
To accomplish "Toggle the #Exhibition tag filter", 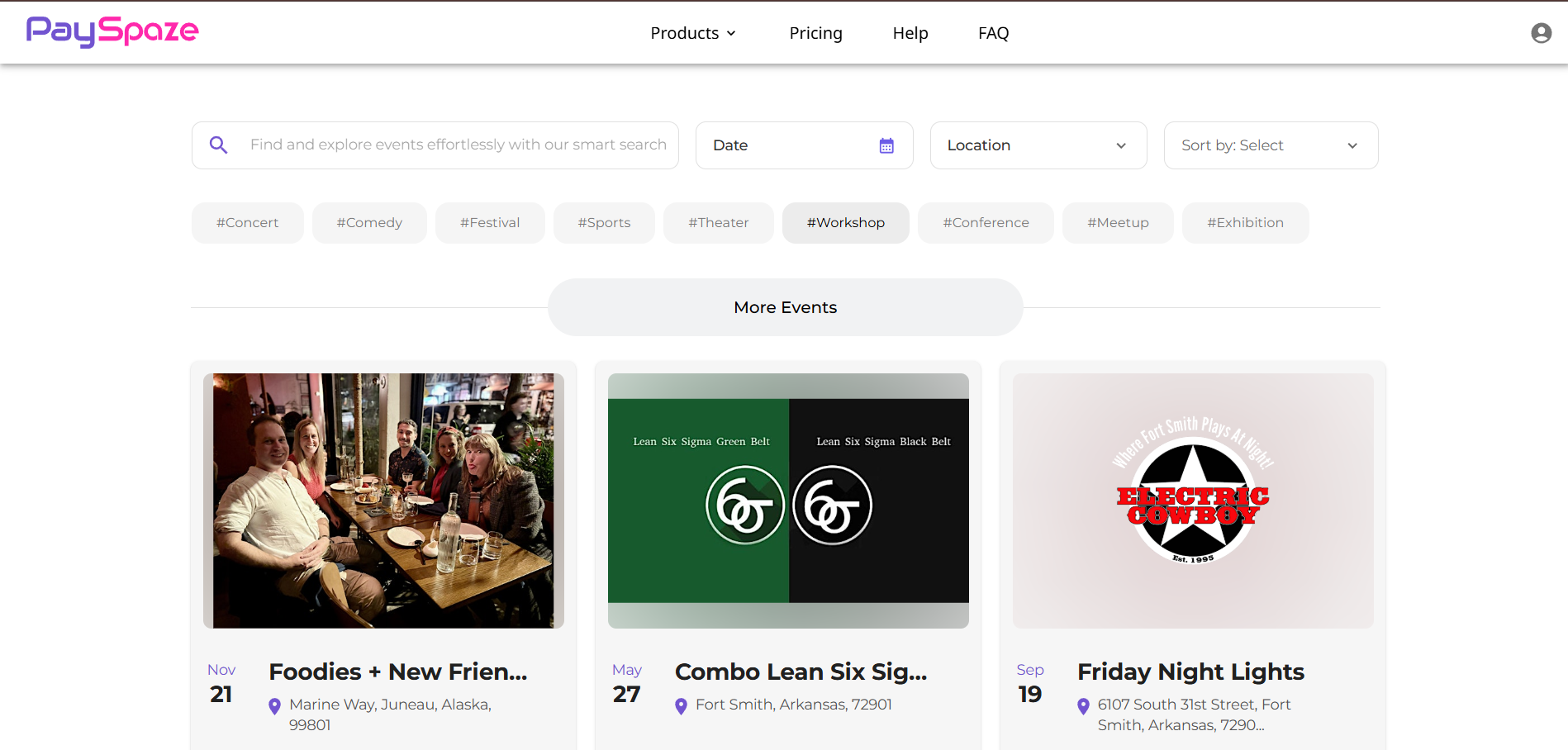I will [1245, 223].
